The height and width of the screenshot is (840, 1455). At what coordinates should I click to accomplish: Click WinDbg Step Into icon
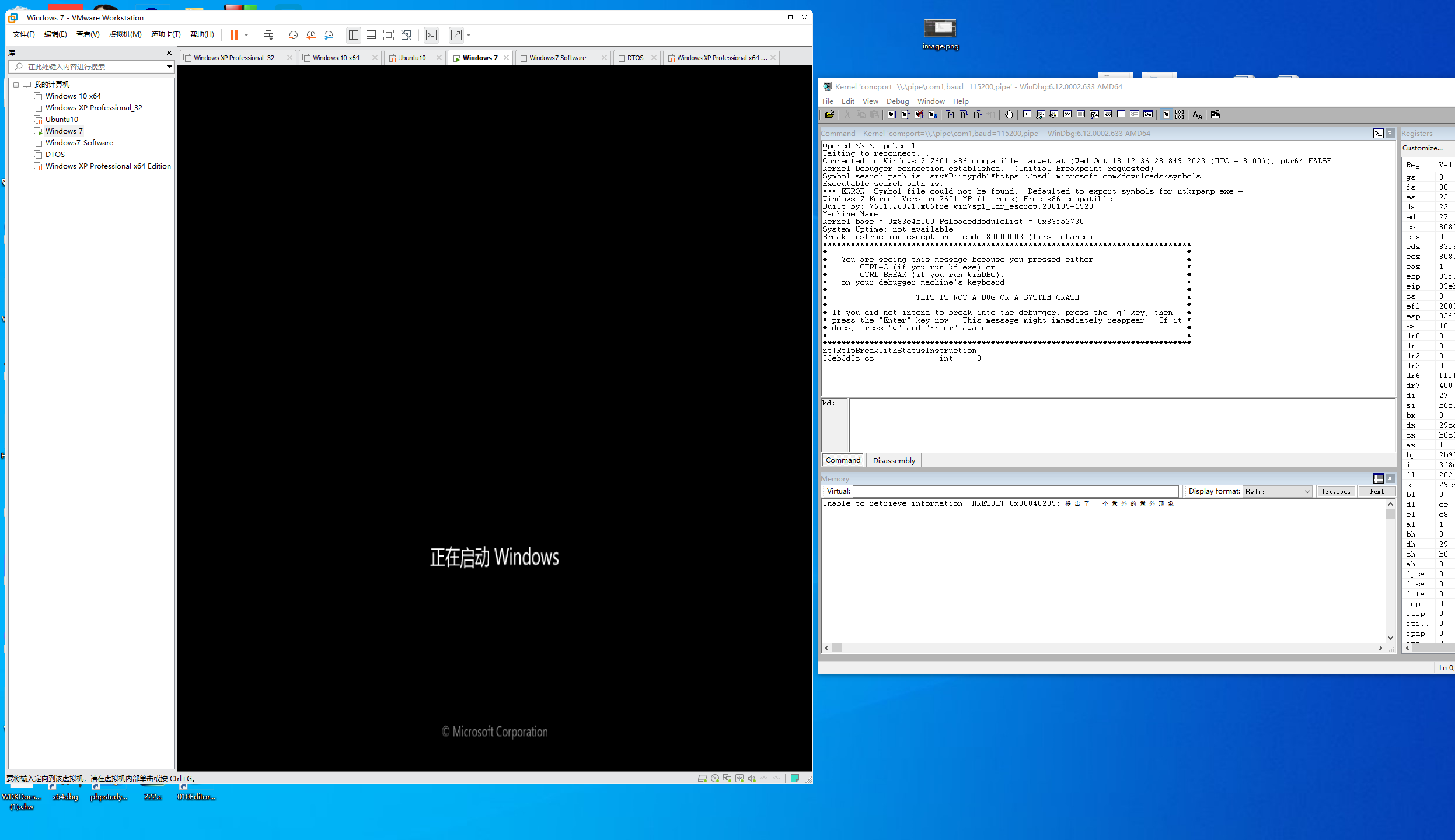click(x=950, y=115)
